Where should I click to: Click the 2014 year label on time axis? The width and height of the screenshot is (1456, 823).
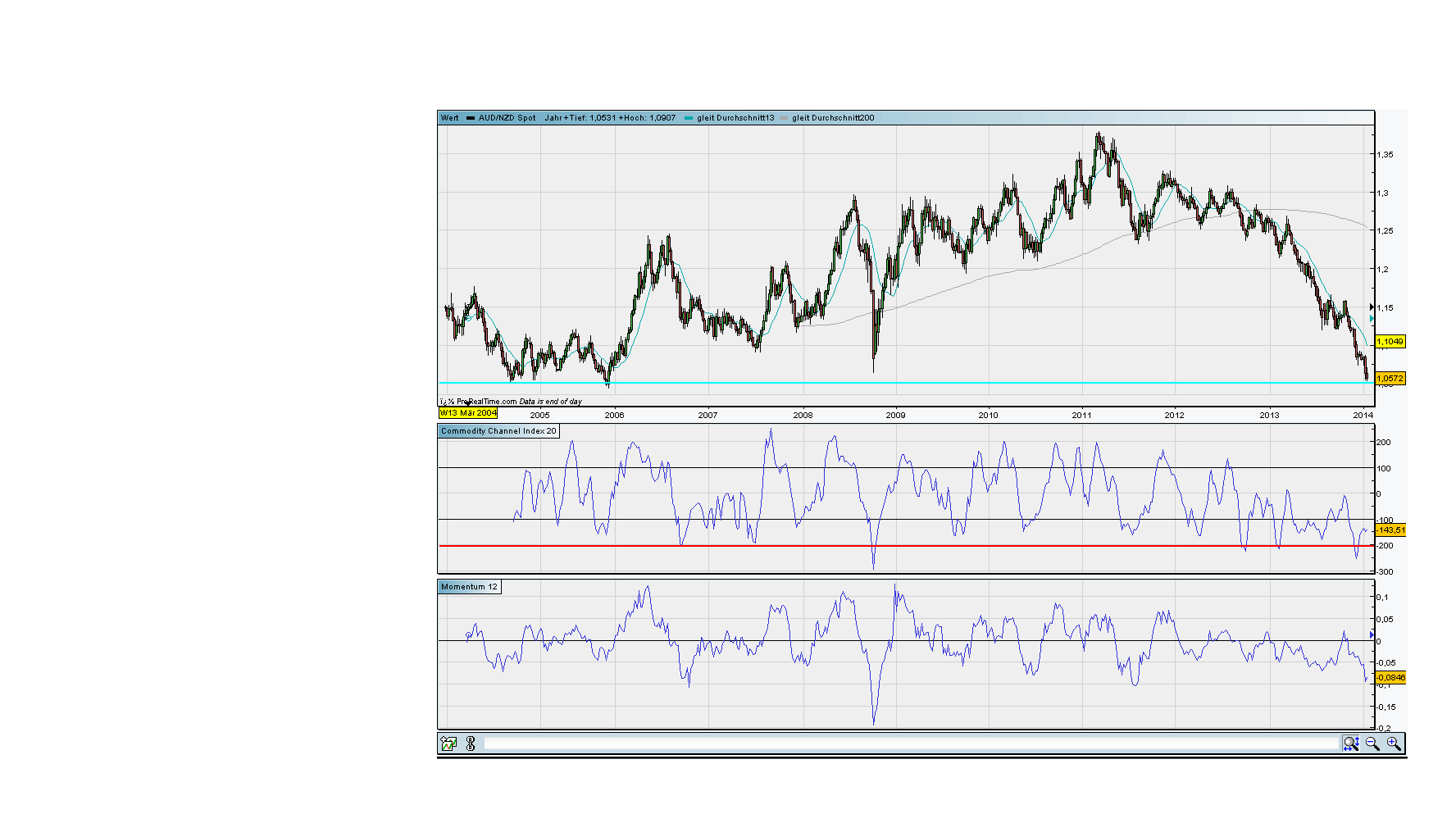1363,416
